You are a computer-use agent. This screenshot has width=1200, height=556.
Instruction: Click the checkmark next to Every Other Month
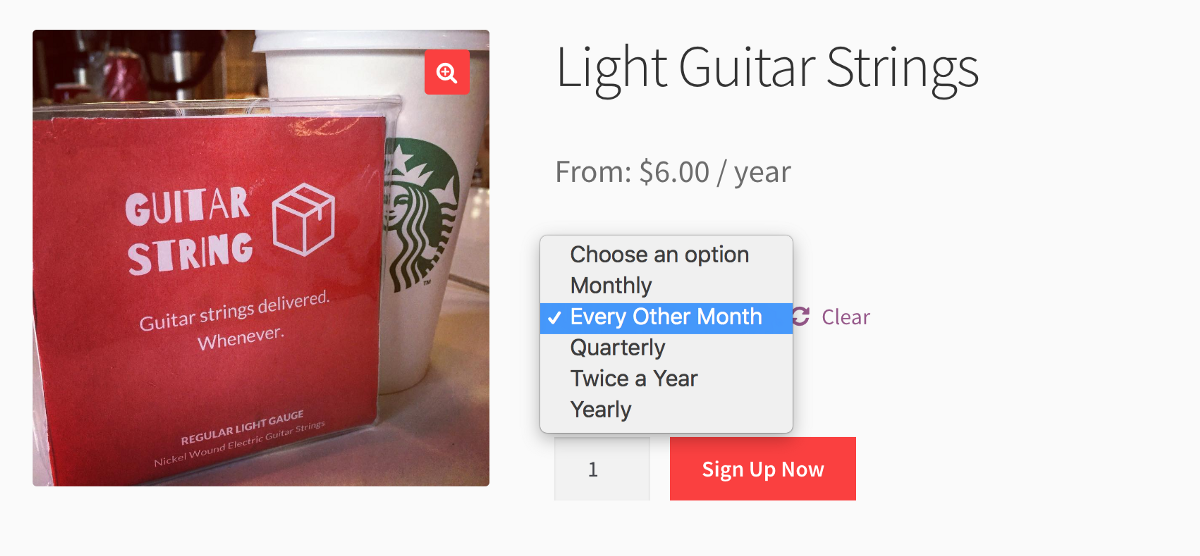(554, 318)
